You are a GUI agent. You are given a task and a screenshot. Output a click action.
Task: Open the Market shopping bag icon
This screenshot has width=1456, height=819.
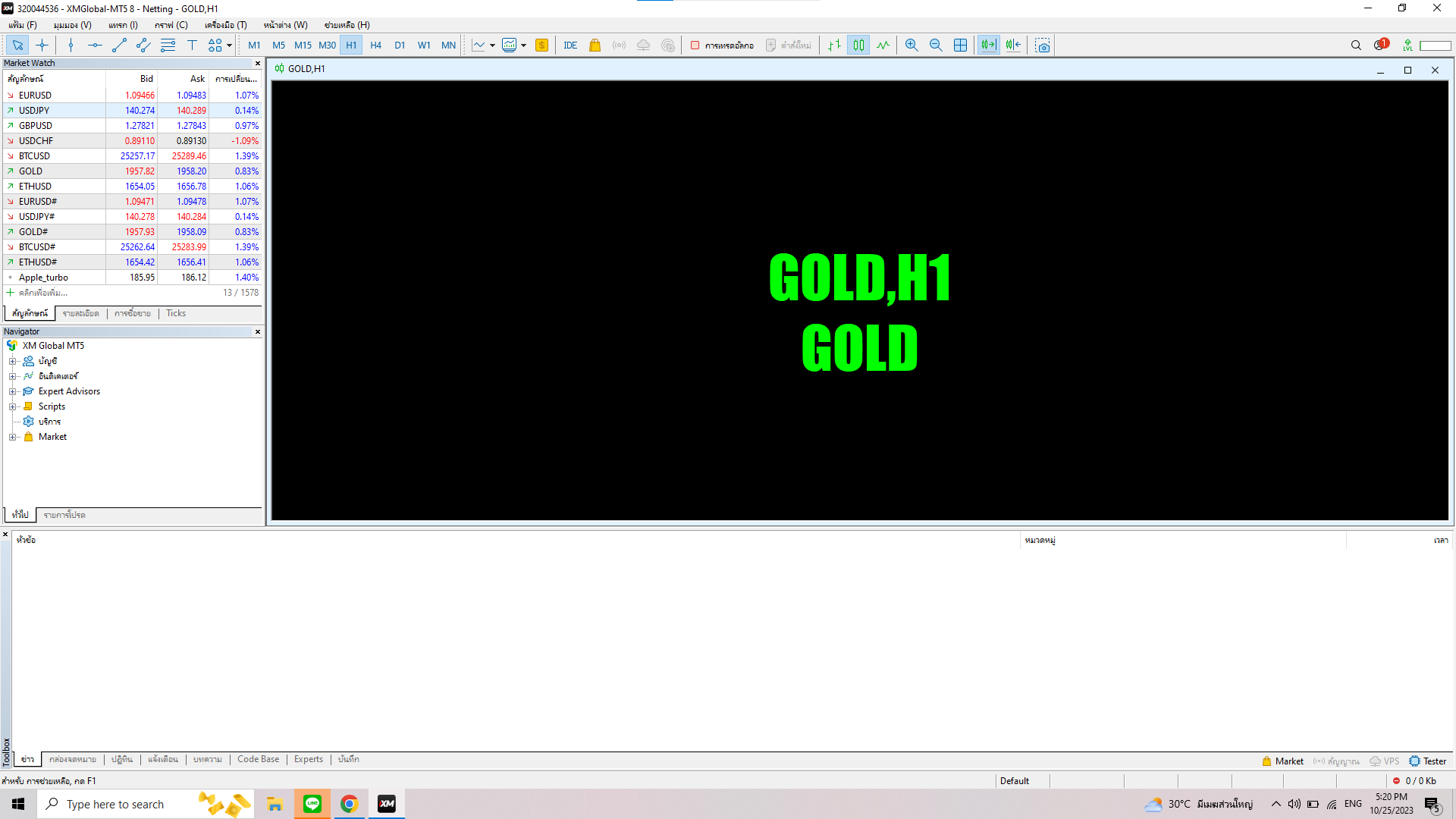595,45
